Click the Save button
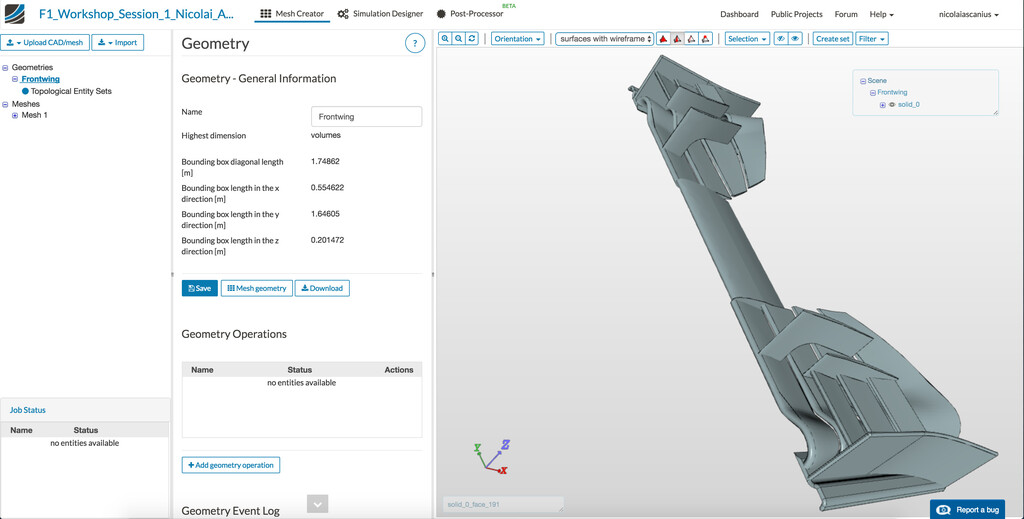 [x=199, y=288]
